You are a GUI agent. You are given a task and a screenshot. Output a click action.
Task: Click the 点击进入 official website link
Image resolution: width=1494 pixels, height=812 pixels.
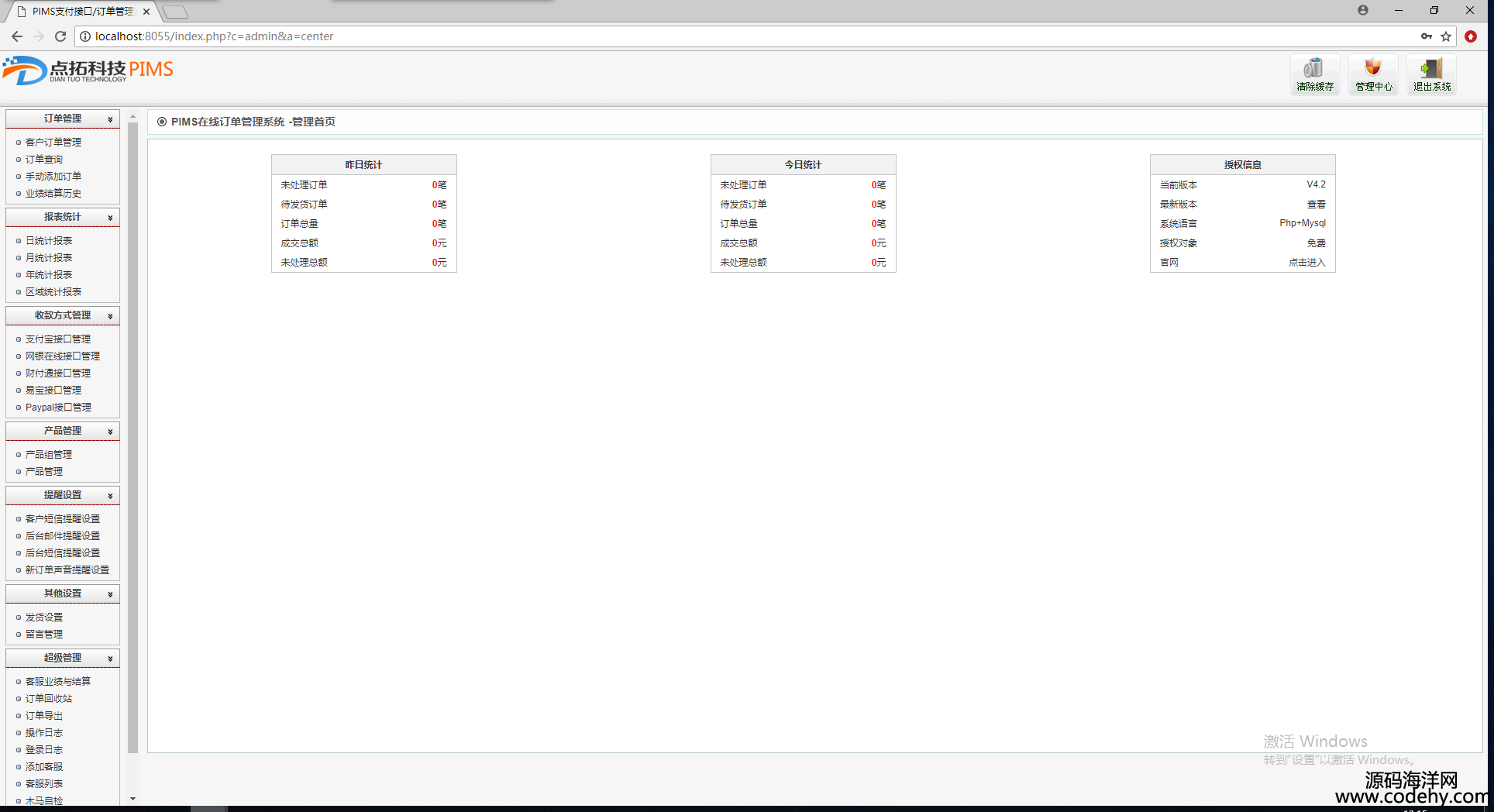pyautogui.click(x=1306, y=263)
